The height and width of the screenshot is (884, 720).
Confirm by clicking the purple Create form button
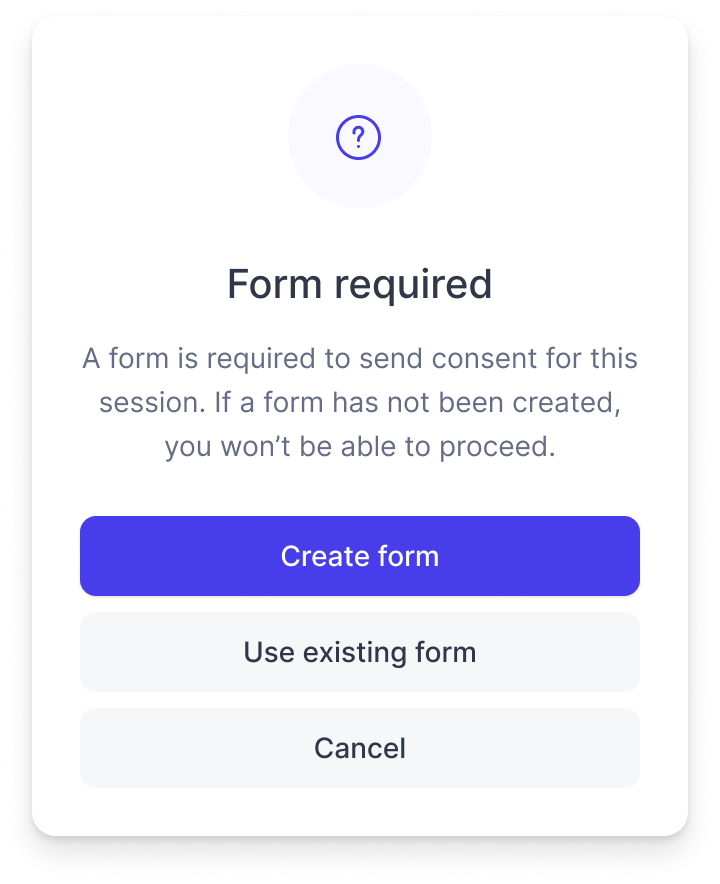pos(360,556)
